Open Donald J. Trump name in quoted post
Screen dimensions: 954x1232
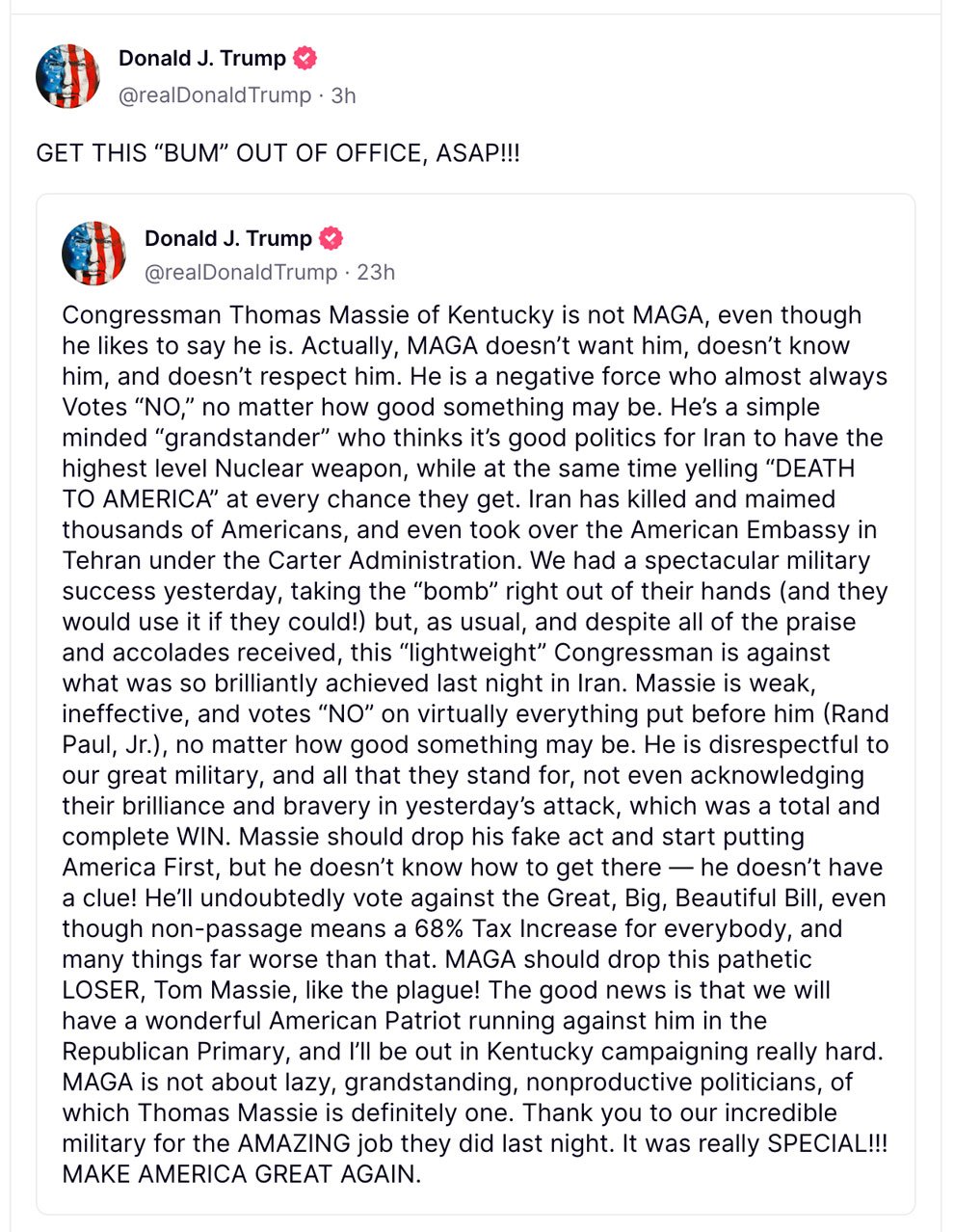[x=228, y=238]
